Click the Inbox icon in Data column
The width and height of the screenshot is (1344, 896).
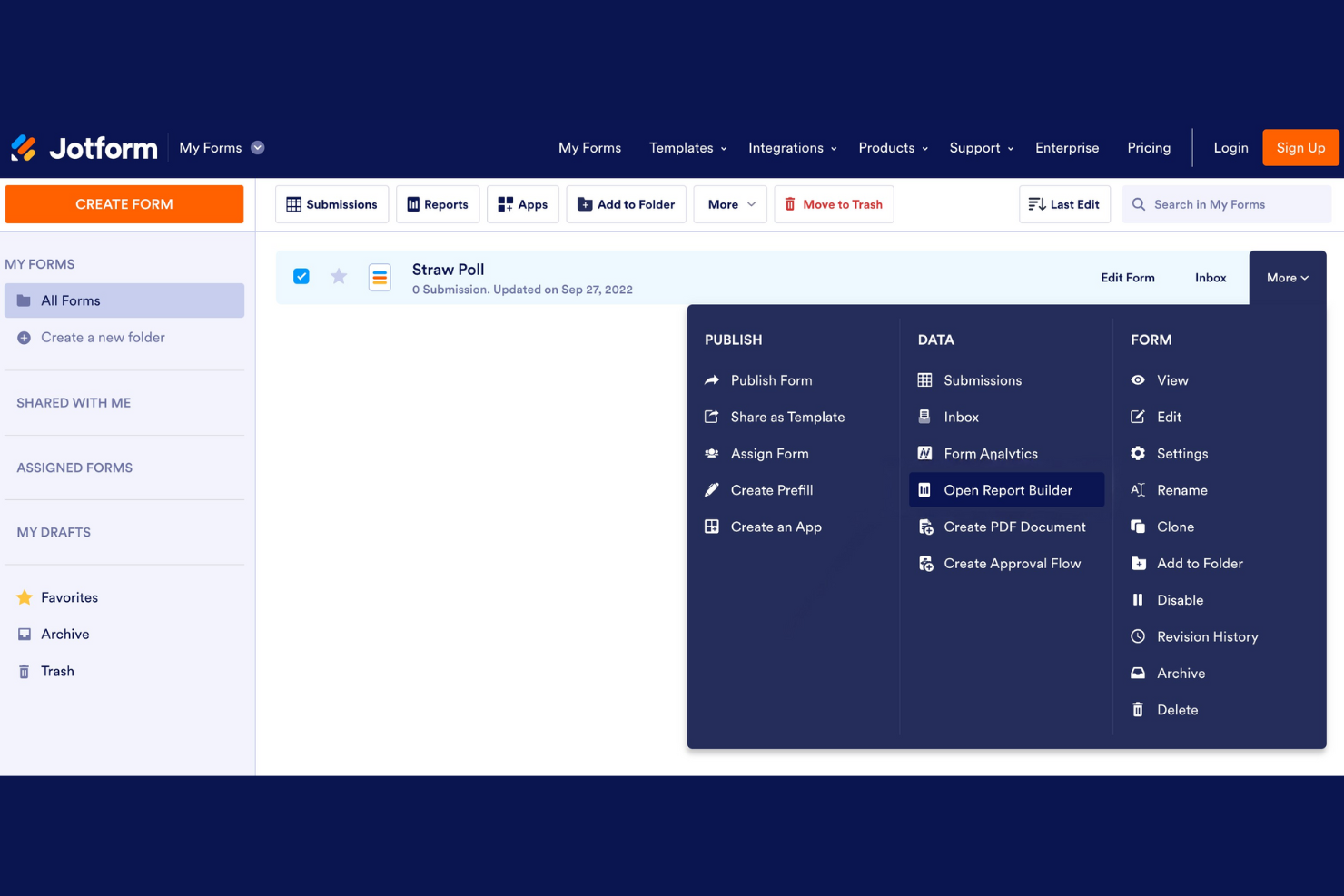[x=924, y=417]
